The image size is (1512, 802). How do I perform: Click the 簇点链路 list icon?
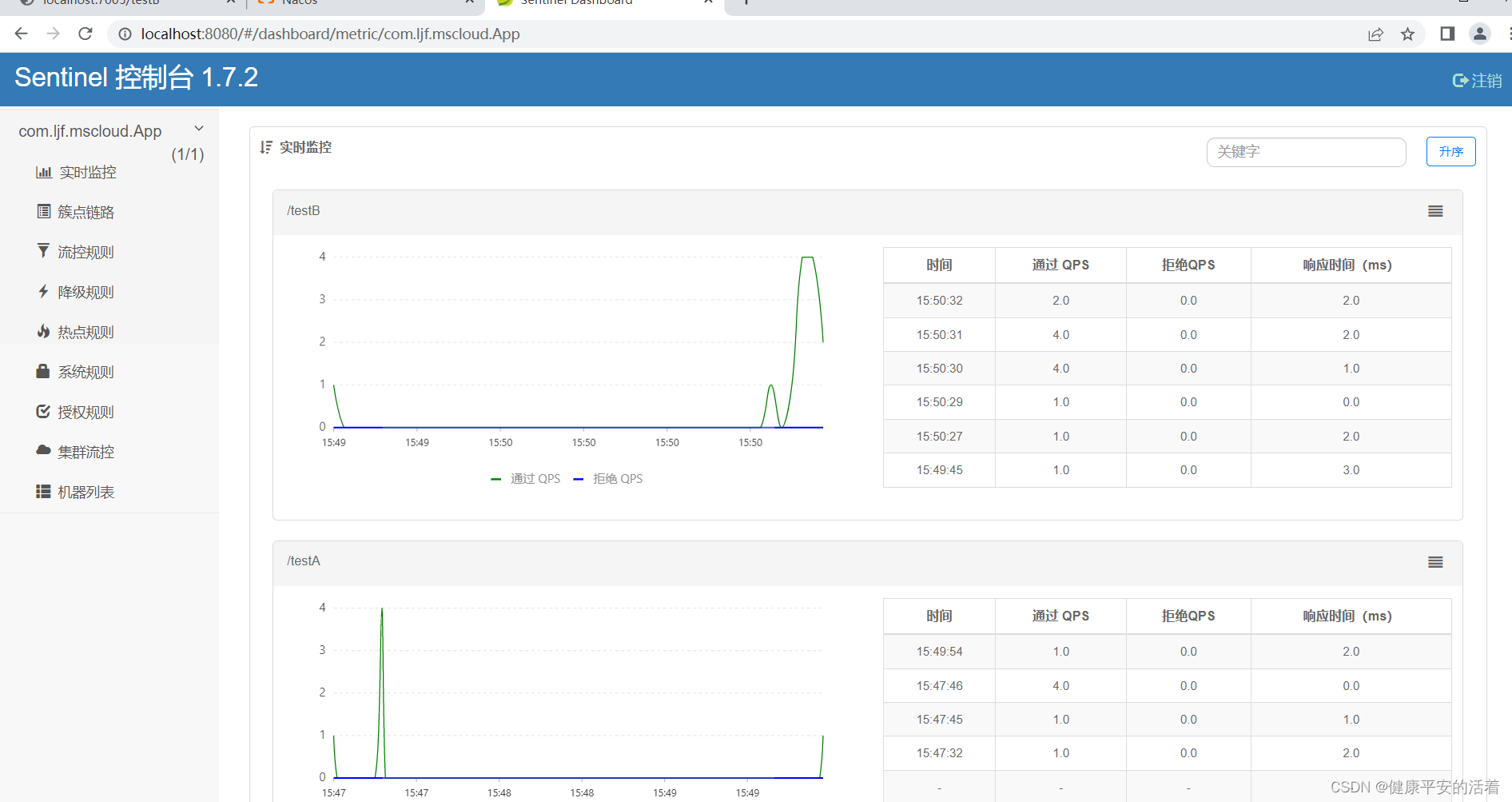click(44, 211)
